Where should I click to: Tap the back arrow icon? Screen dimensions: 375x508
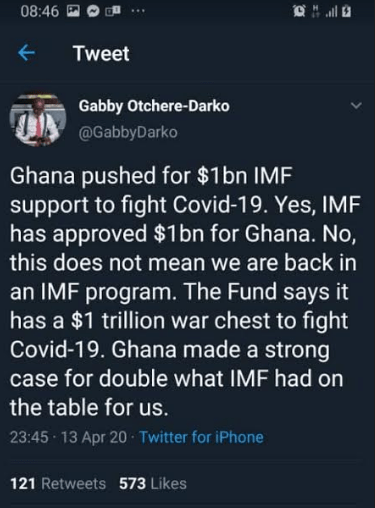(x=27, y=53)
